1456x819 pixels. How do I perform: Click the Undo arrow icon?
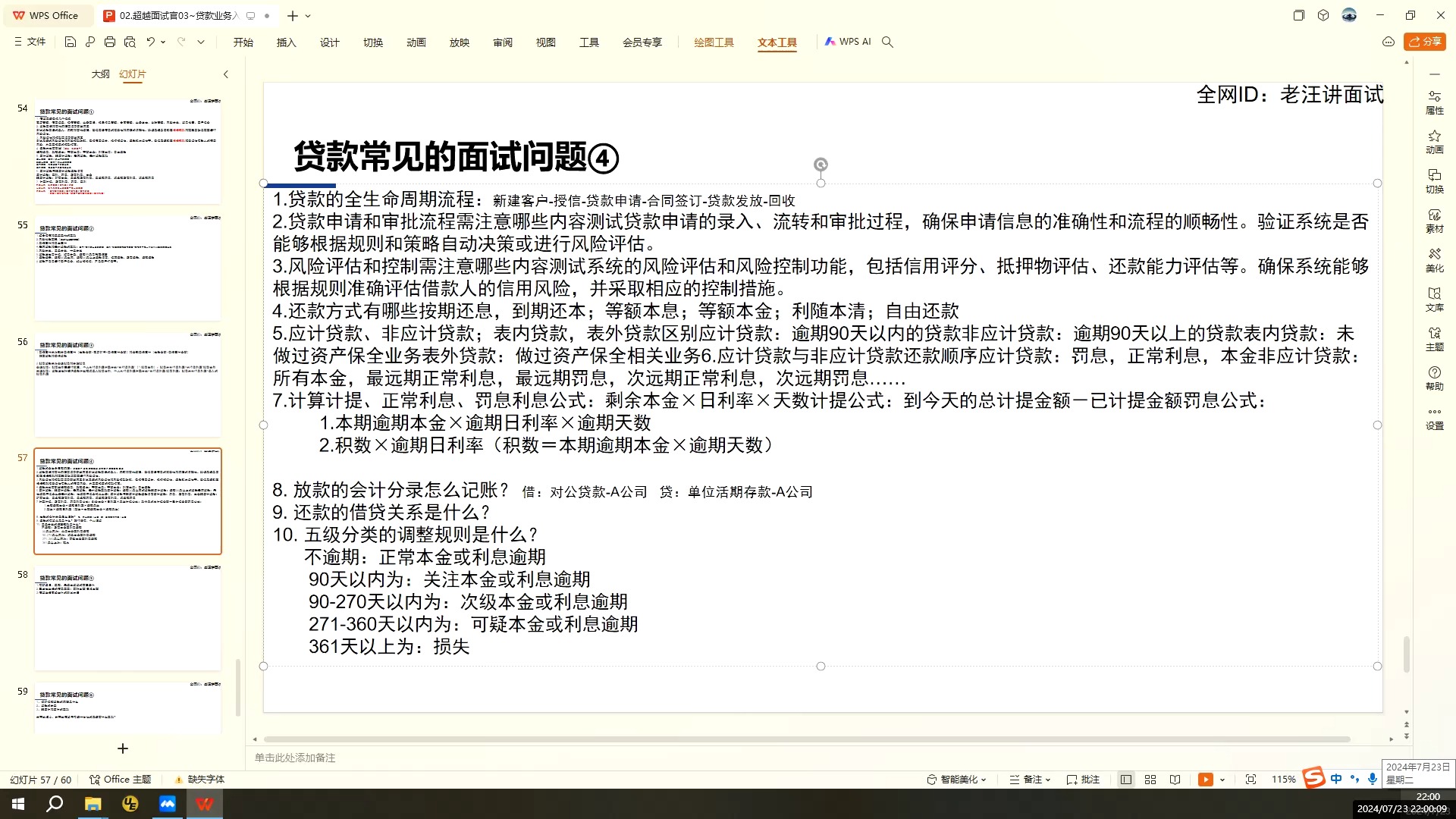point(151,42)
